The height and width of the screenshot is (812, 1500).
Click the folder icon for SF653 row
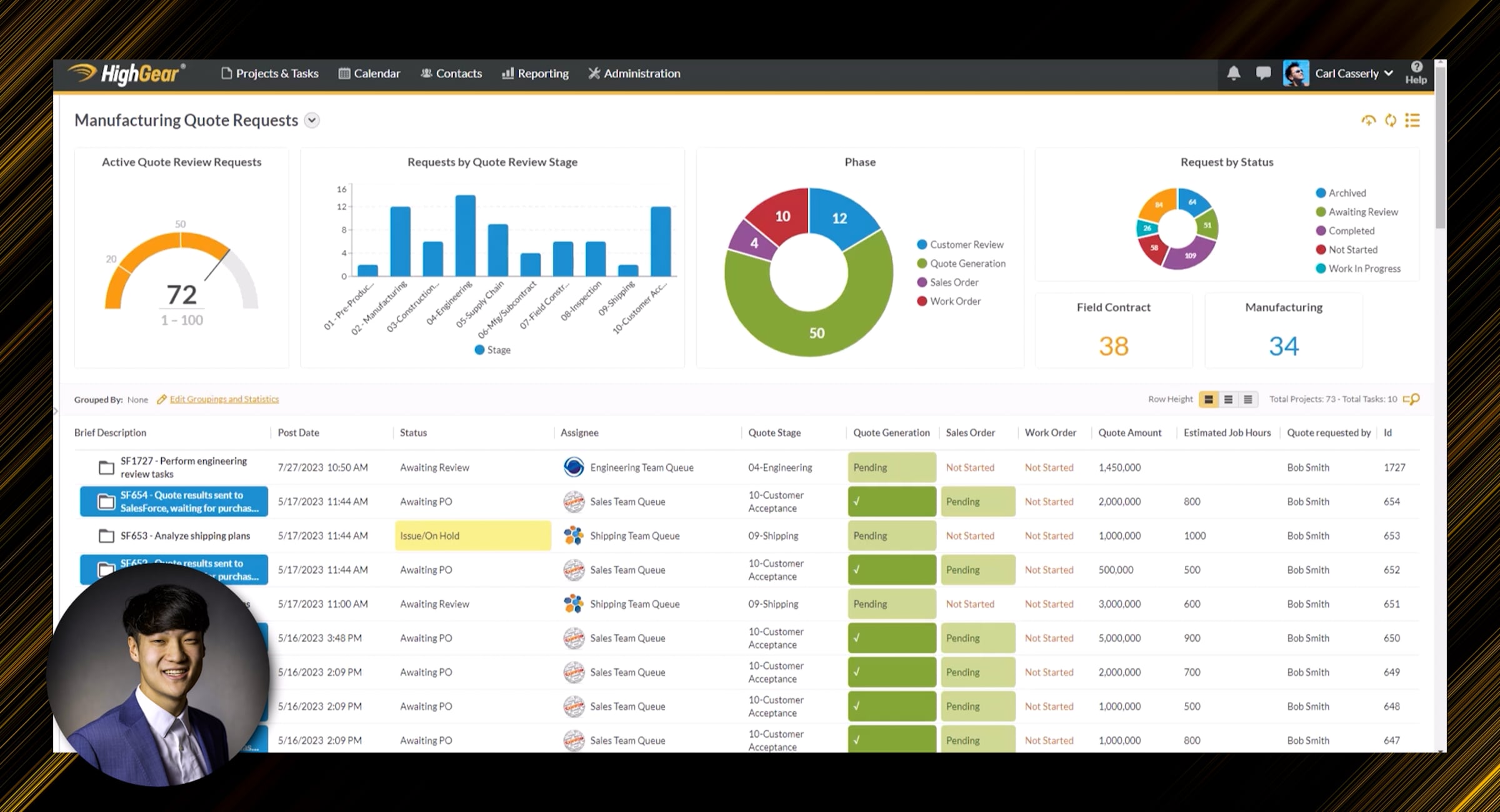click(x=107, y=536)
